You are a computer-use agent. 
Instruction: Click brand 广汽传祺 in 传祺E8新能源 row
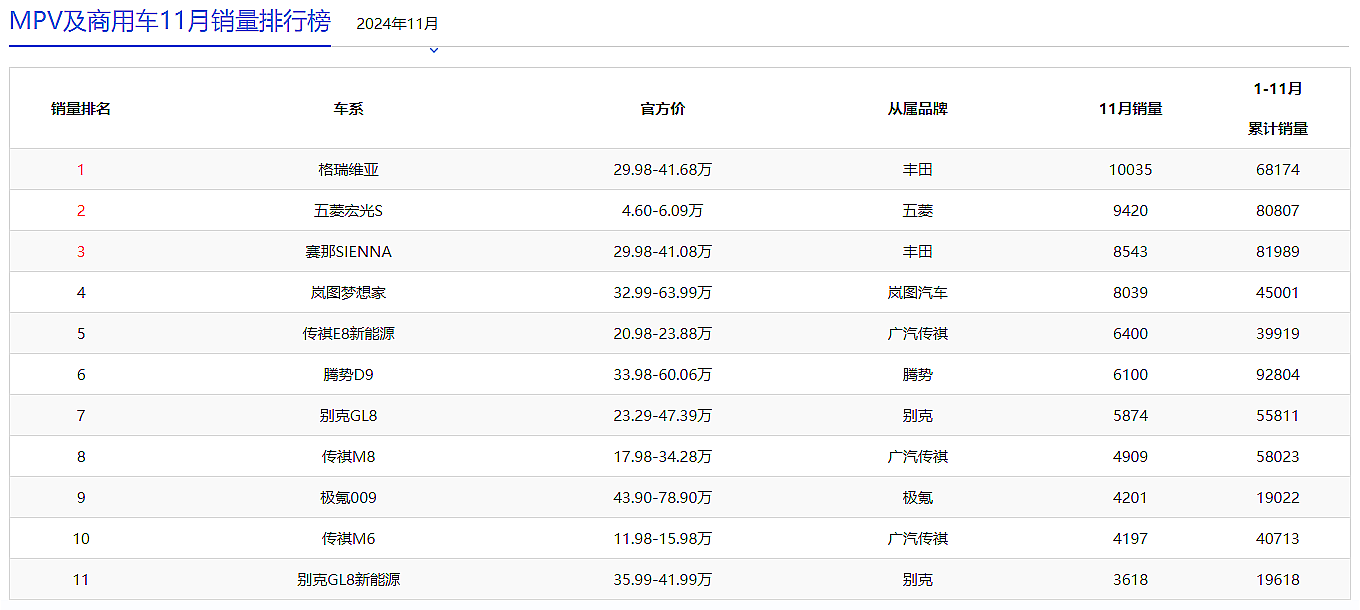pyautogui.click(x=918, y=334)
